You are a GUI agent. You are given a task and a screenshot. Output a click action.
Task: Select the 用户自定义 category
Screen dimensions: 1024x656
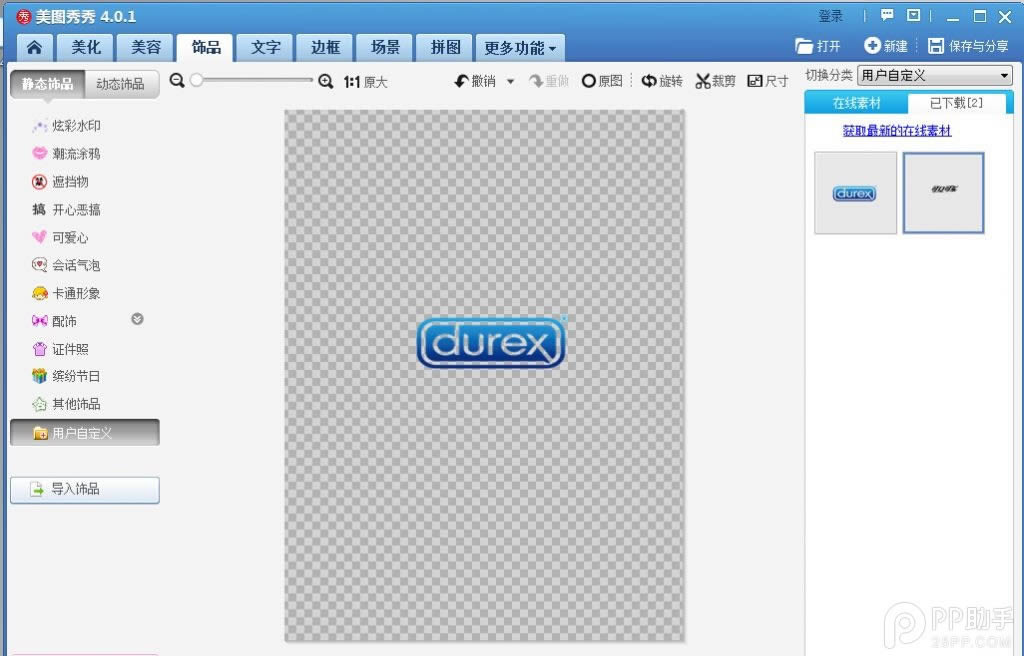coord(85,433)
